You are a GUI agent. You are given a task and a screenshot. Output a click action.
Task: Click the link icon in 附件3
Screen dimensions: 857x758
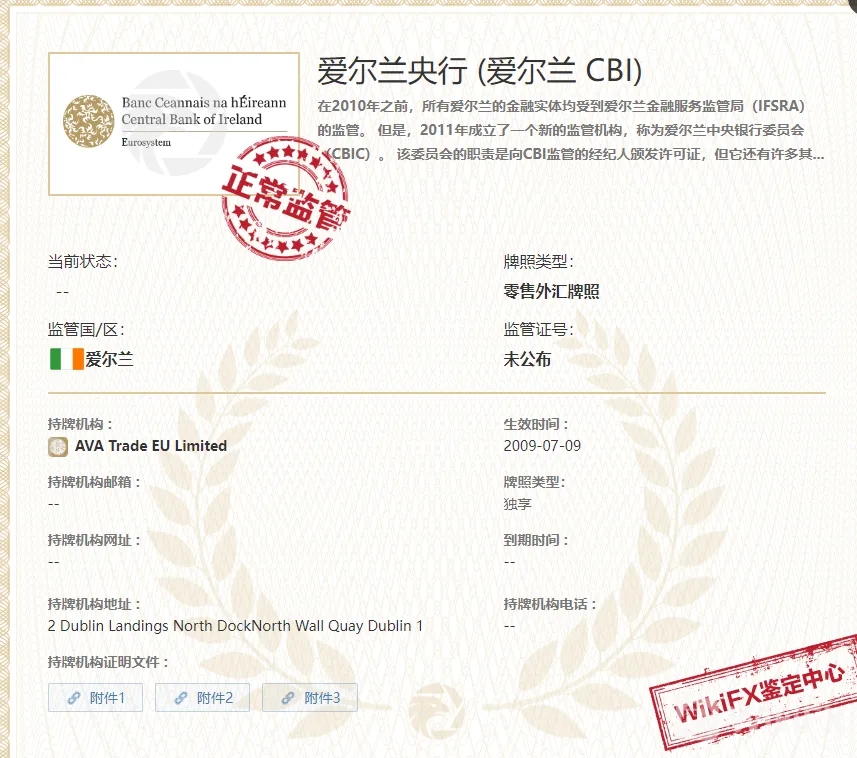pyautogui.click(x=288, y=698)
